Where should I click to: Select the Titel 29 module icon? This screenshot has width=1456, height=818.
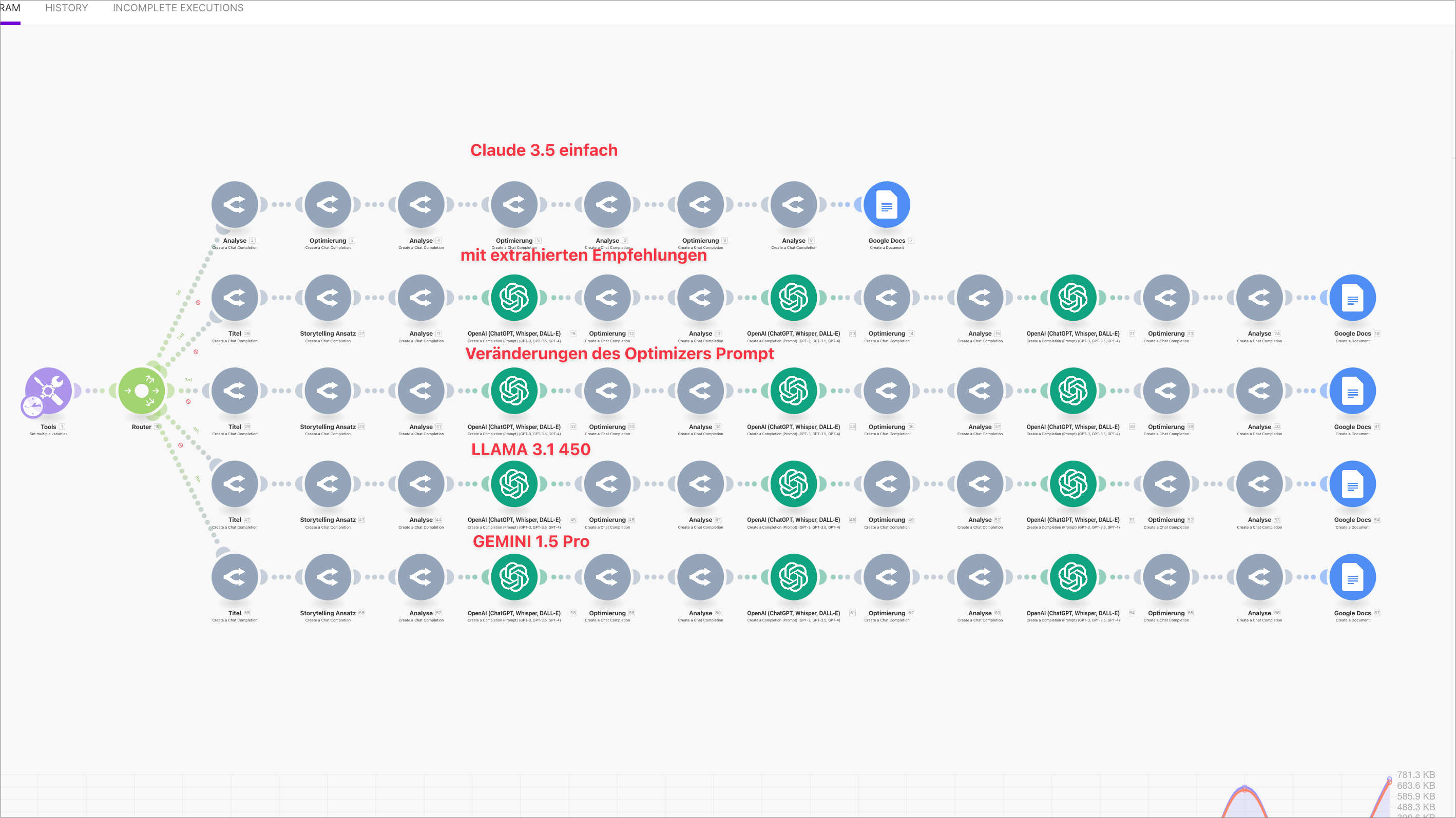point(235,391)
